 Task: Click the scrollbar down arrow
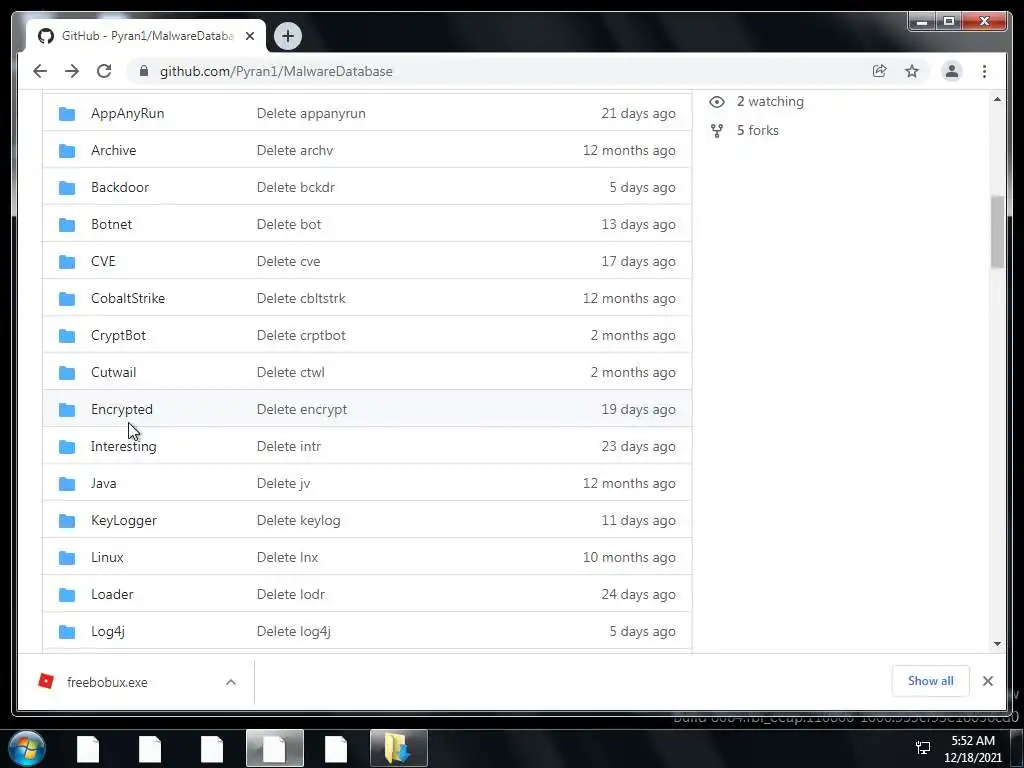(x=997, y=644)
